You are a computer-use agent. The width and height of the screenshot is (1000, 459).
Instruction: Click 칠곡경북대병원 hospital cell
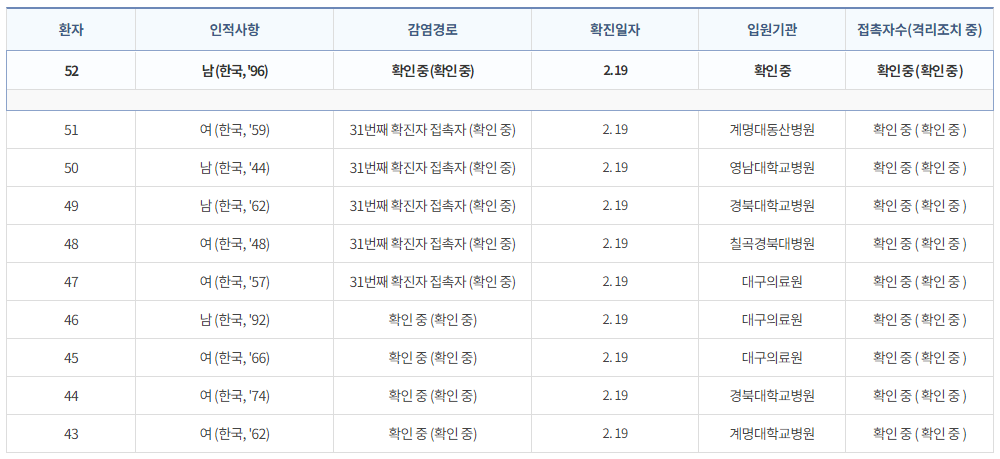[x=772, y=244]
